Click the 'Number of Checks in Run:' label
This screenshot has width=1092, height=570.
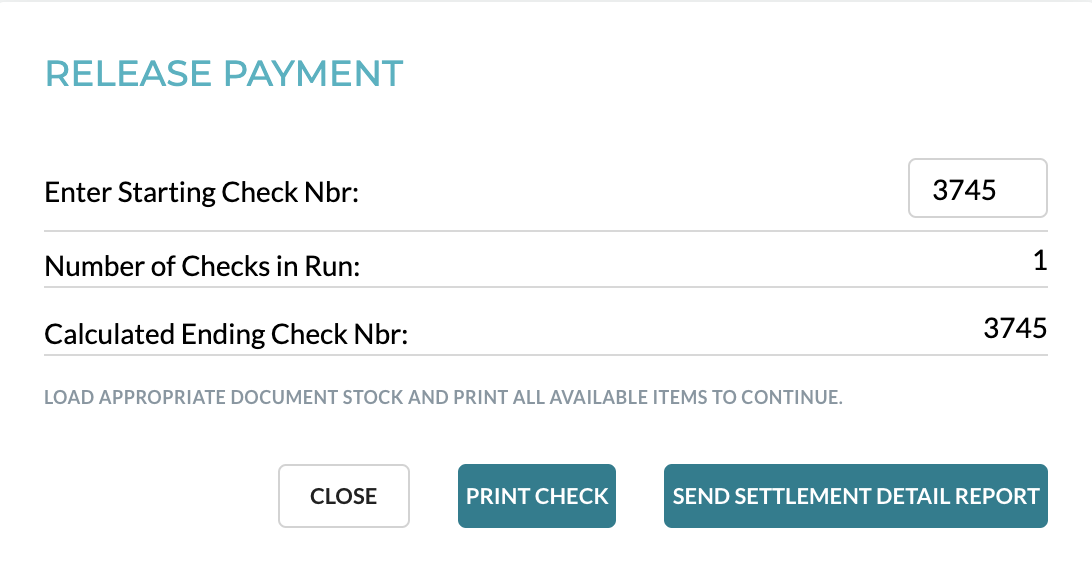[202, 267]
